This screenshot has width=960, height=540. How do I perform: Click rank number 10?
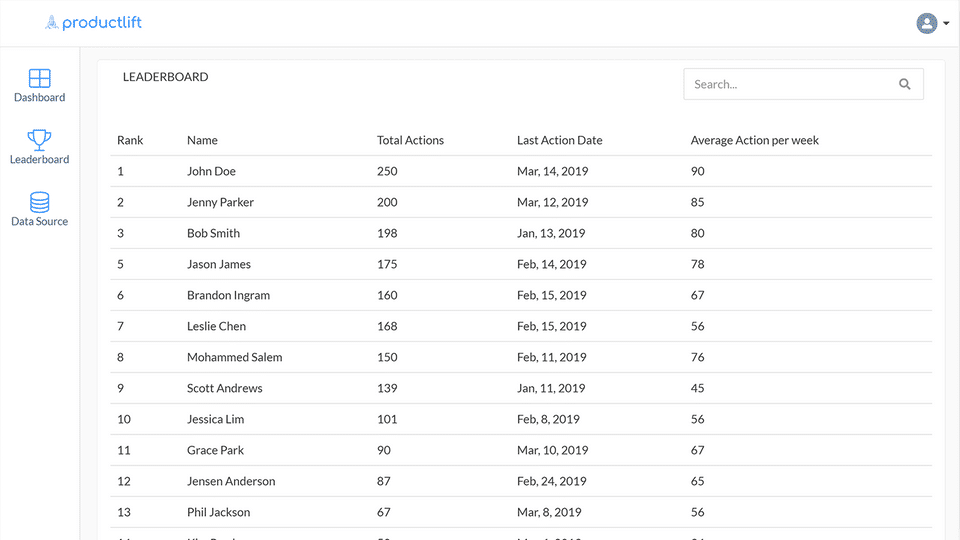pyautogui.click(x=124, y=419)
